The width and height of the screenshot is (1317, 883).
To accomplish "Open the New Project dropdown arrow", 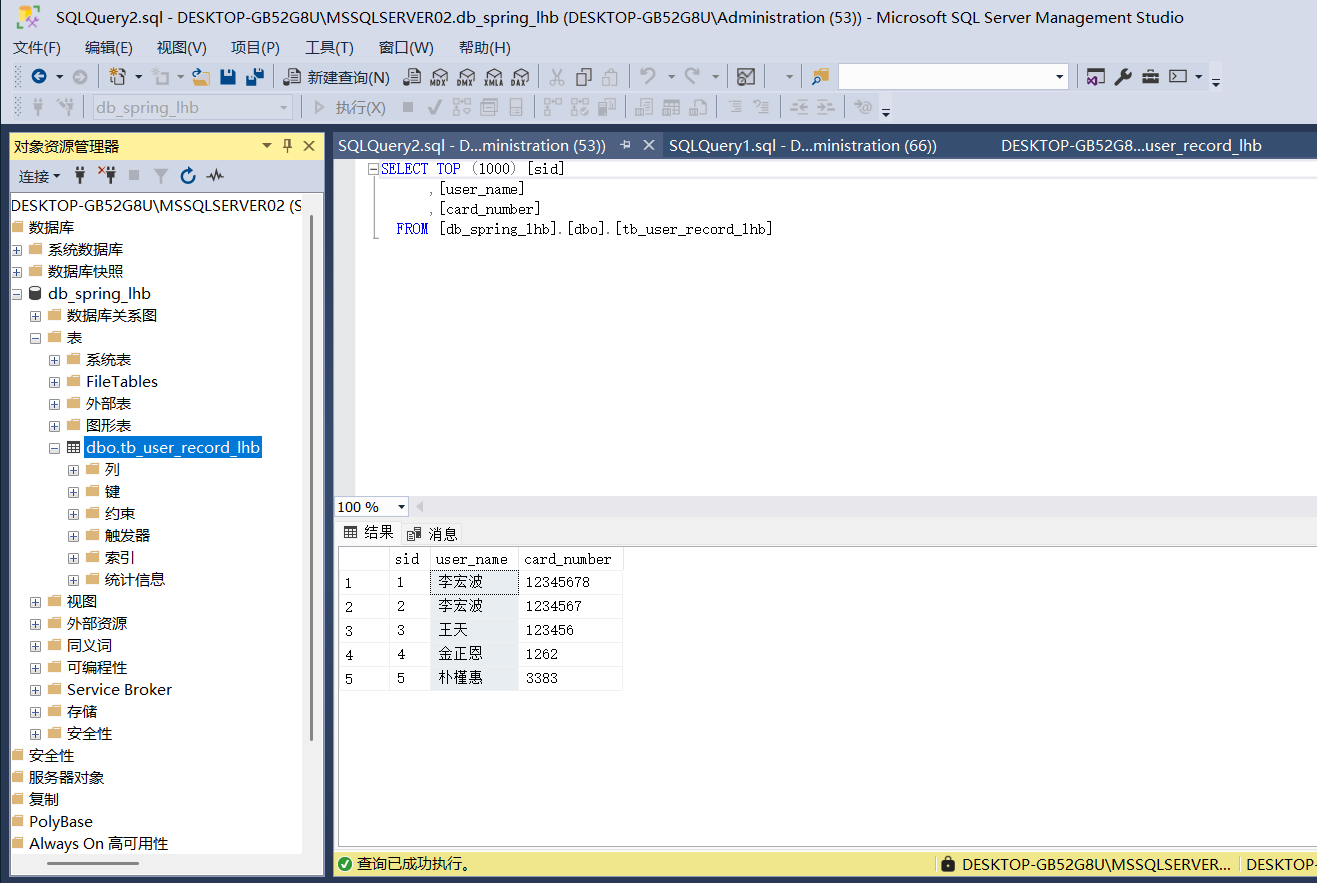I will [x=138, y=77].
